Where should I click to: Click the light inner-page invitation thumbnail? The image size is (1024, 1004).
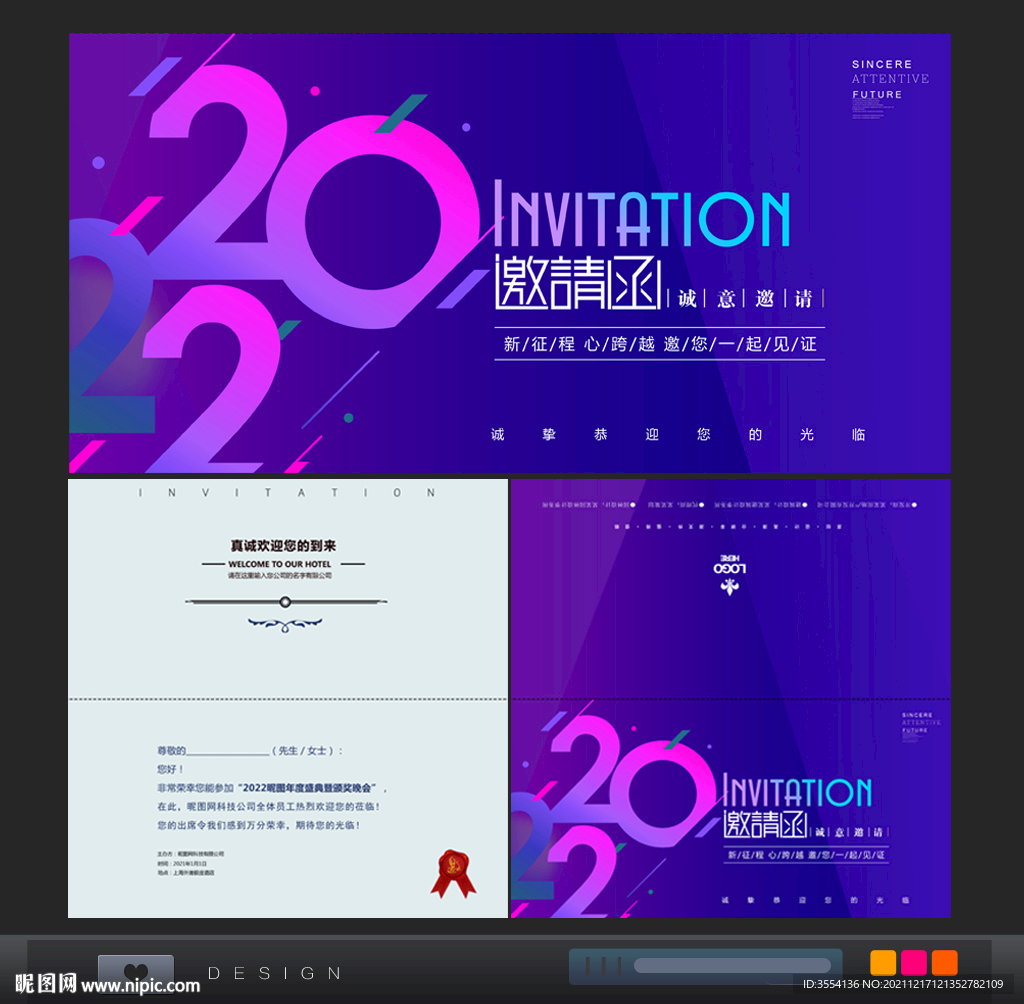(288, 698)
